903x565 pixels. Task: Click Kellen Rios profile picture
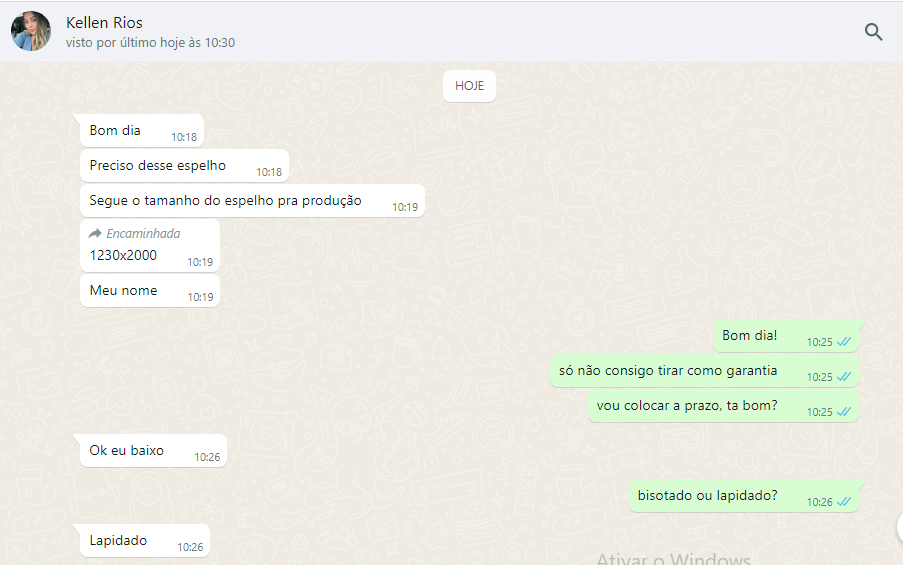point(31,31)
